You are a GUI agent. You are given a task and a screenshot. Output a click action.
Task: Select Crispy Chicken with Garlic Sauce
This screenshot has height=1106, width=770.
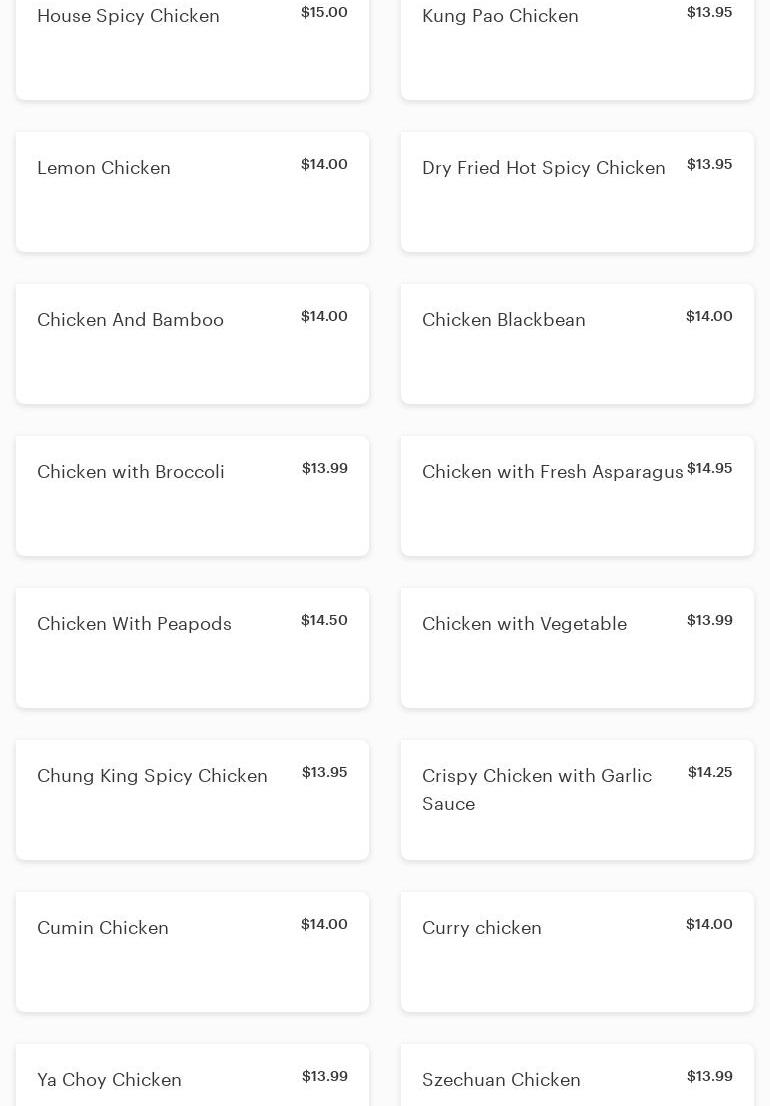(x=577, y=800)
